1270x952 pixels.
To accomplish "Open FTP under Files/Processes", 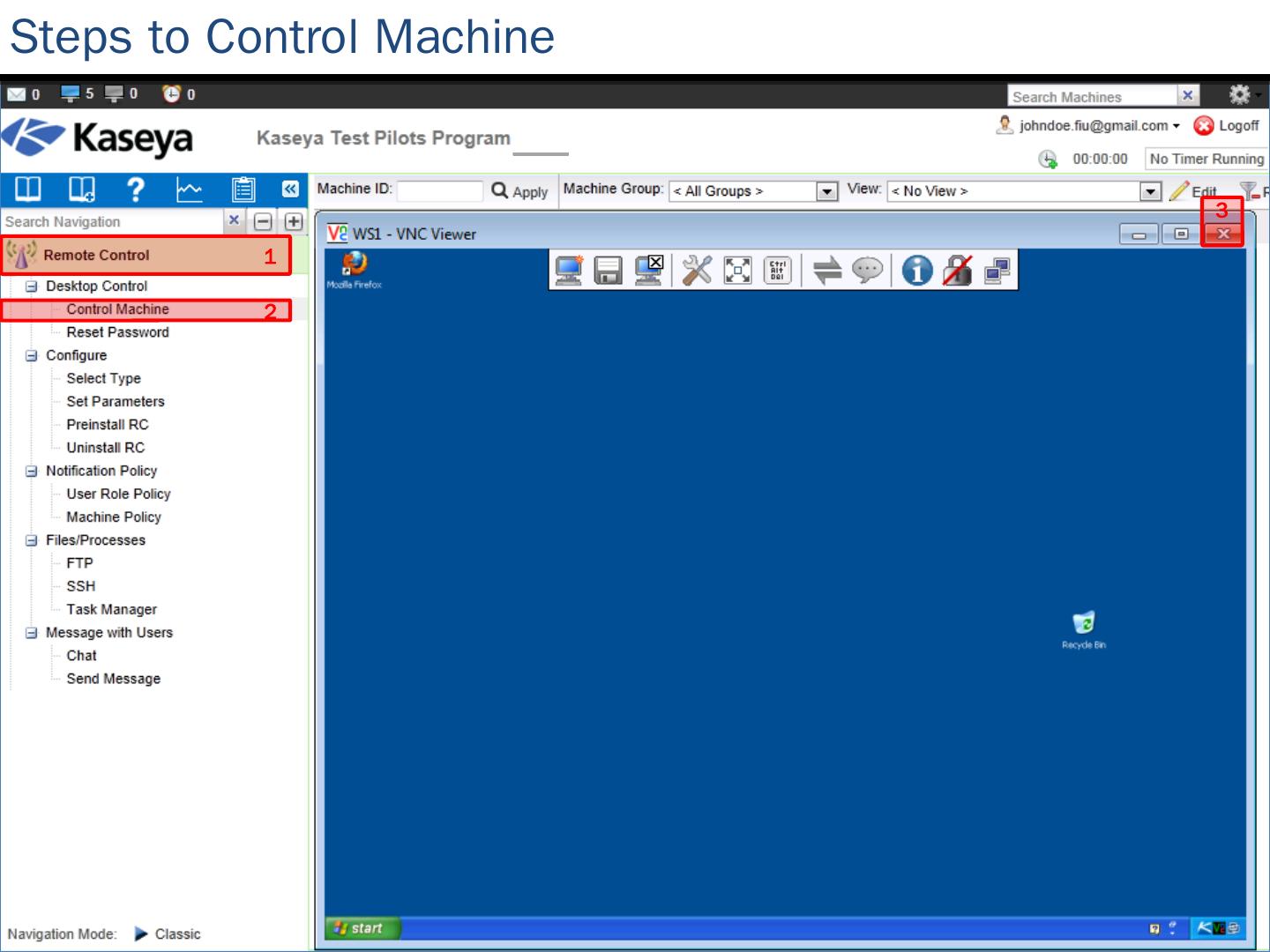I will tap(79, 563).
